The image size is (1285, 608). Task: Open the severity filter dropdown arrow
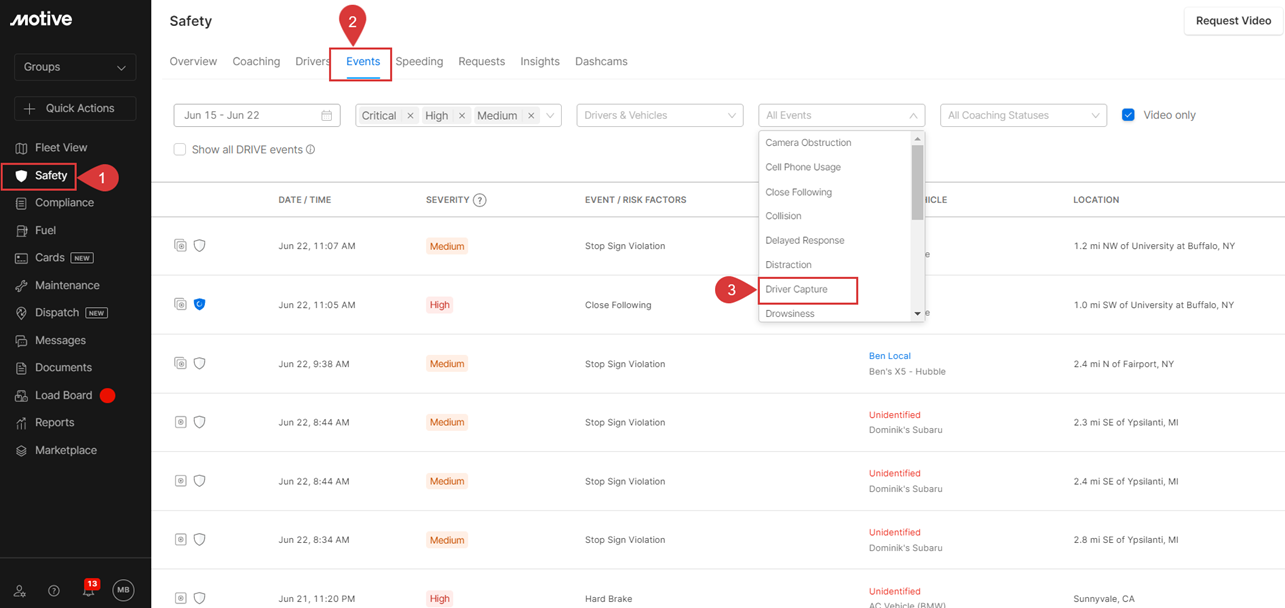[550, 116]
